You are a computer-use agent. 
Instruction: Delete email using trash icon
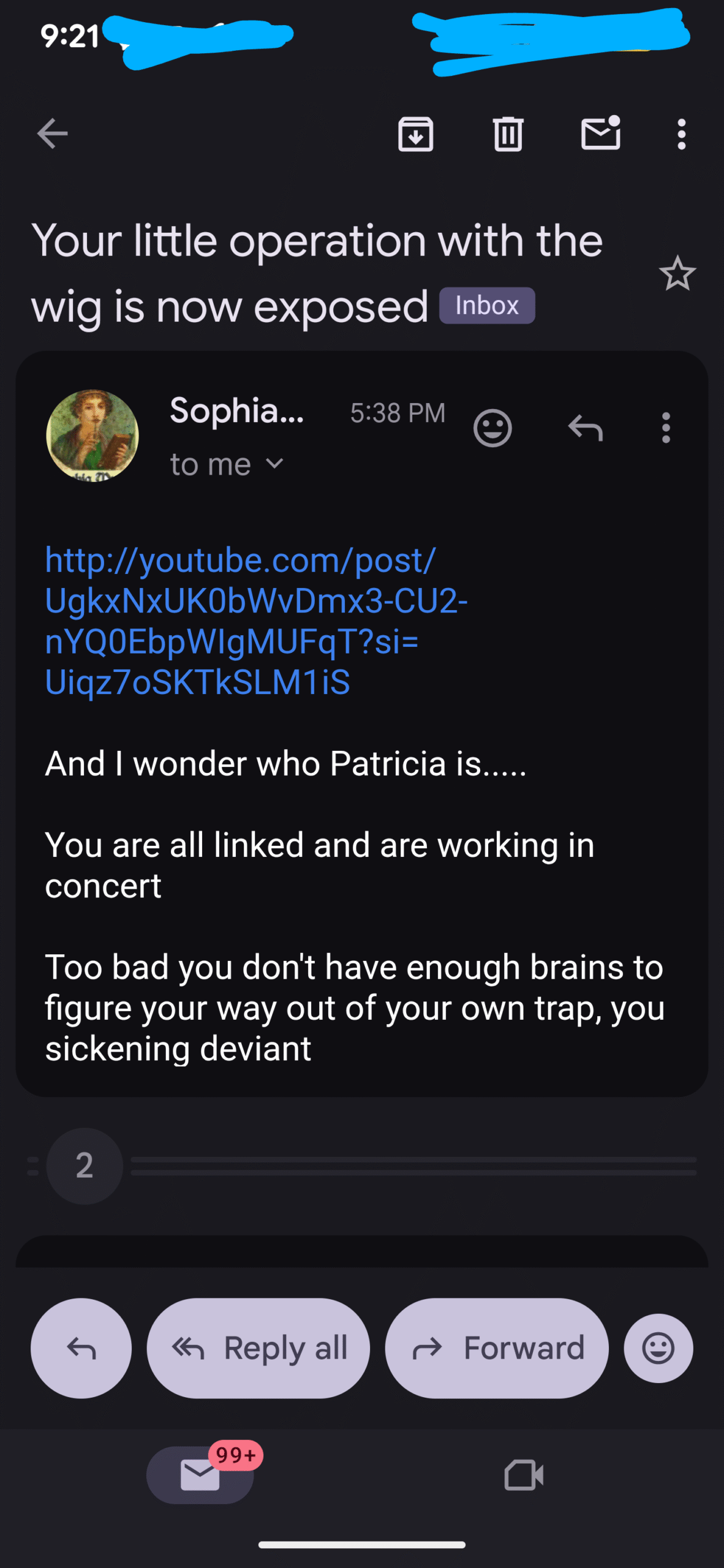[x=508, y=134]
